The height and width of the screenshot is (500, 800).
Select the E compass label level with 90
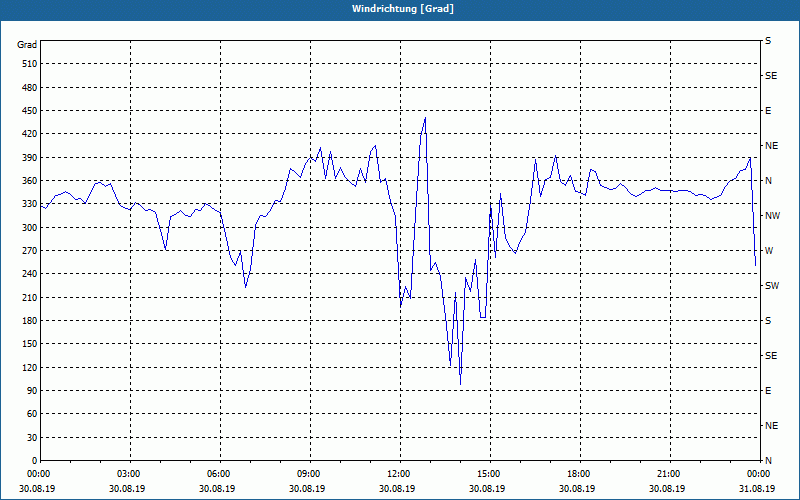click(x=768, y=391)
